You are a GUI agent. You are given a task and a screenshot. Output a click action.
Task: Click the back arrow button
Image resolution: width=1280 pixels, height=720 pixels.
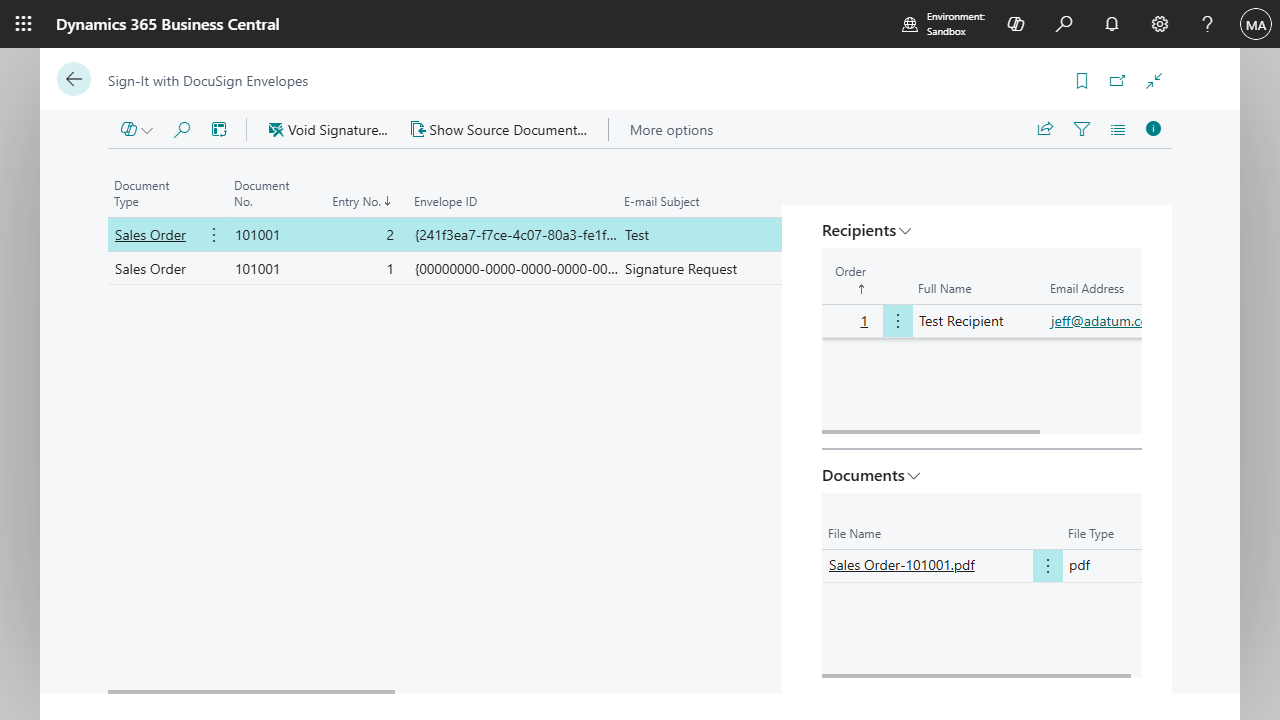(74, 80)
